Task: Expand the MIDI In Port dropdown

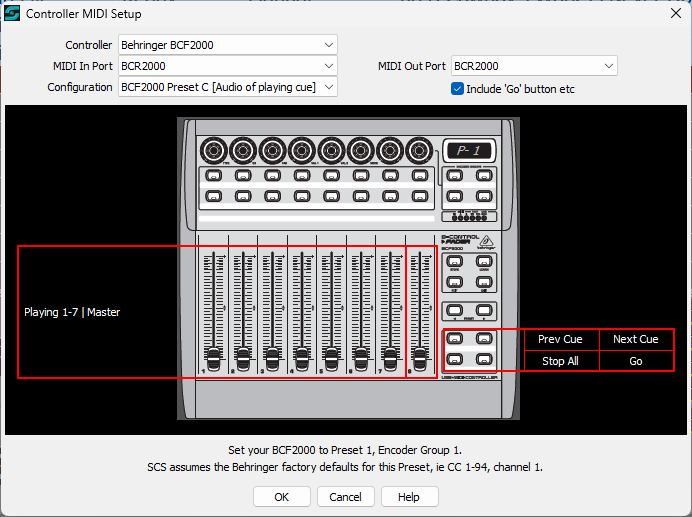Action: click(228, 66)
